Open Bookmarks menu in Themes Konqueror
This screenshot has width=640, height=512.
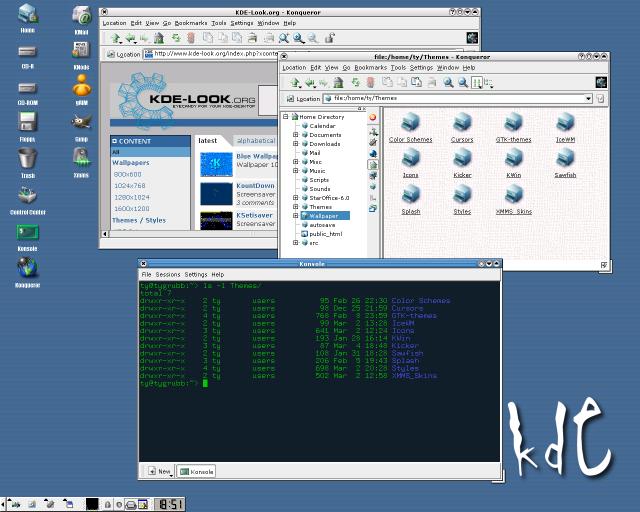point(370,68)
